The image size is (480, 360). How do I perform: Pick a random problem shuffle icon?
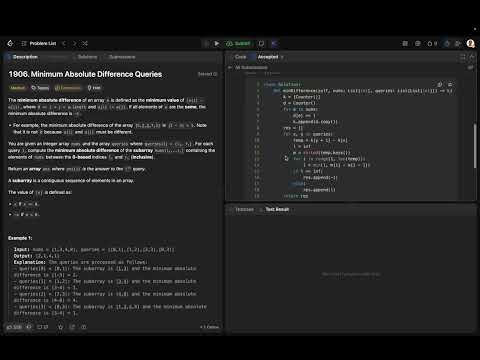pyautogui.click(x=85, y=43)
